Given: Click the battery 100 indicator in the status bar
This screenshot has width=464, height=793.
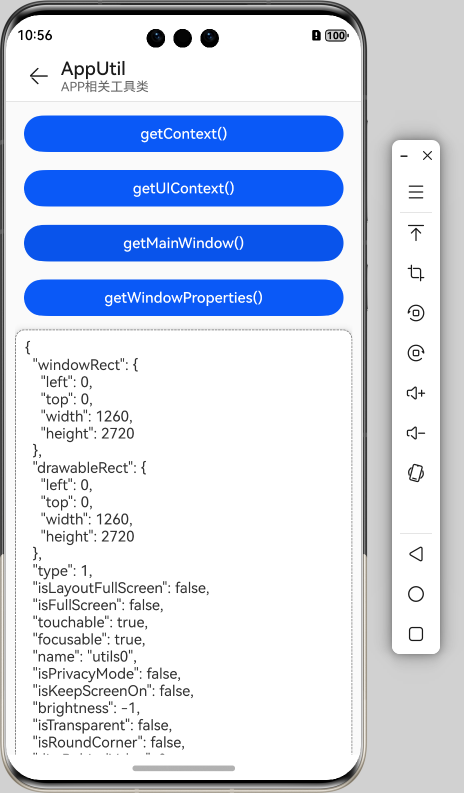Looking at the screenshot, I should pyautogui.click(x=336, y=35).
